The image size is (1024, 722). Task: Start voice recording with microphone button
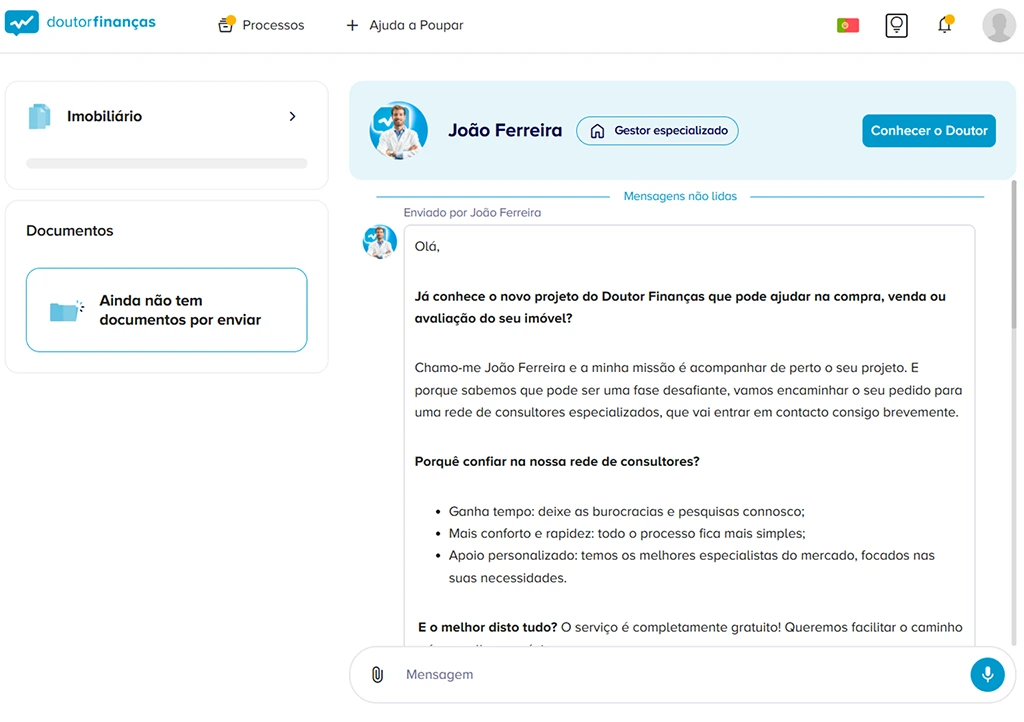[987, 674]
